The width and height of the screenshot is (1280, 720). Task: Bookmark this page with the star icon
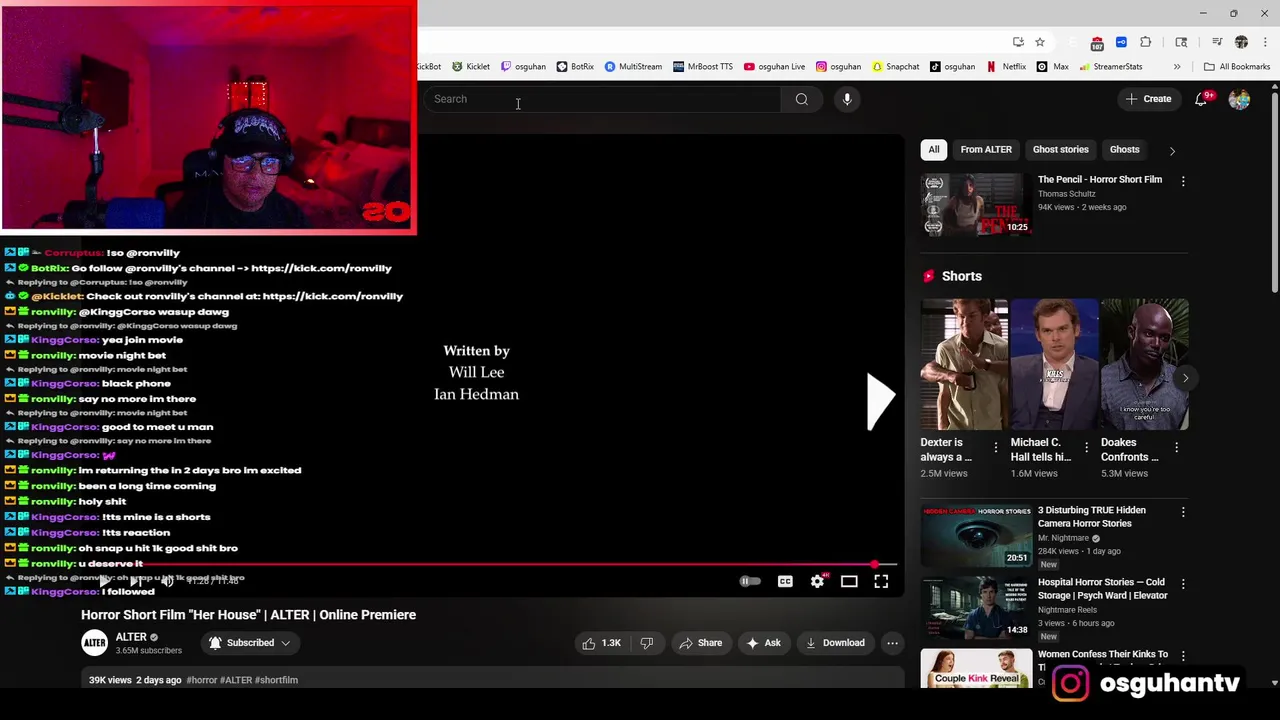pyautogui.click(x=1040, y=42)
